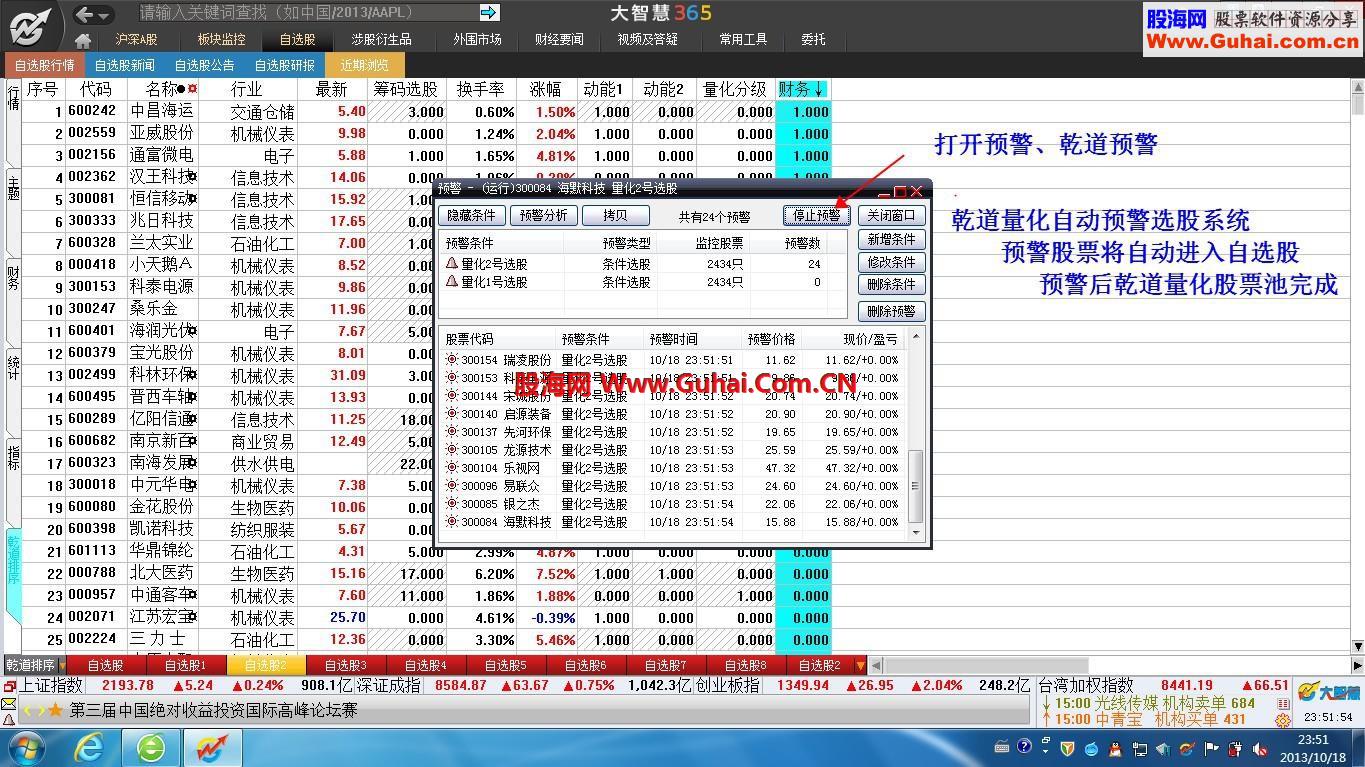Click alert icon for 300105 龙源技术
This screenshot has width=1365, height=767.
point(452,450)
